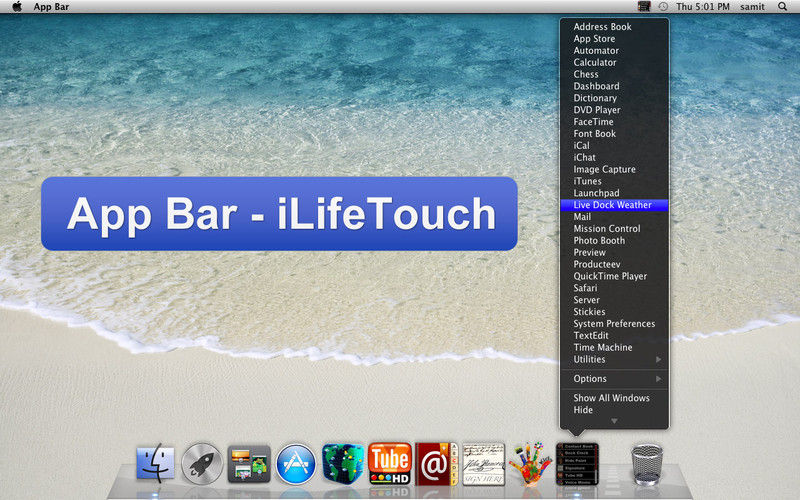Open Stickies from the menu
The width and height of the screenshot is (800, 500).
pyautogui.click(x=614, y=311)
